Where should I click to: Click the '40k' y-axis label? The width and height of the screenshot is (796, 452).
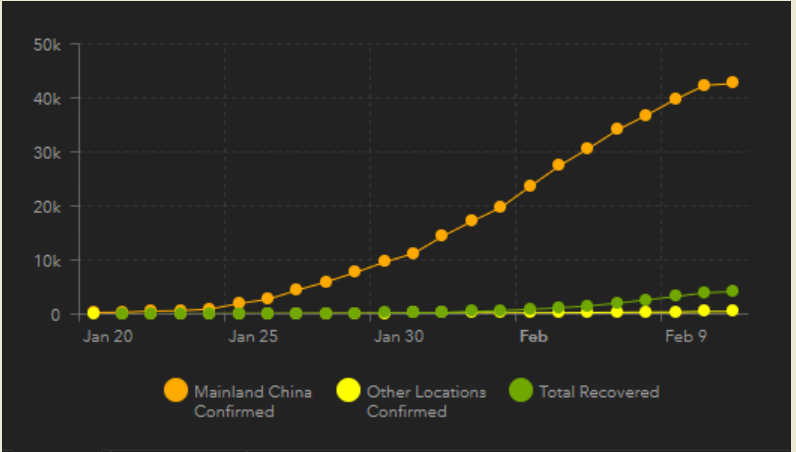coord(47,99)
